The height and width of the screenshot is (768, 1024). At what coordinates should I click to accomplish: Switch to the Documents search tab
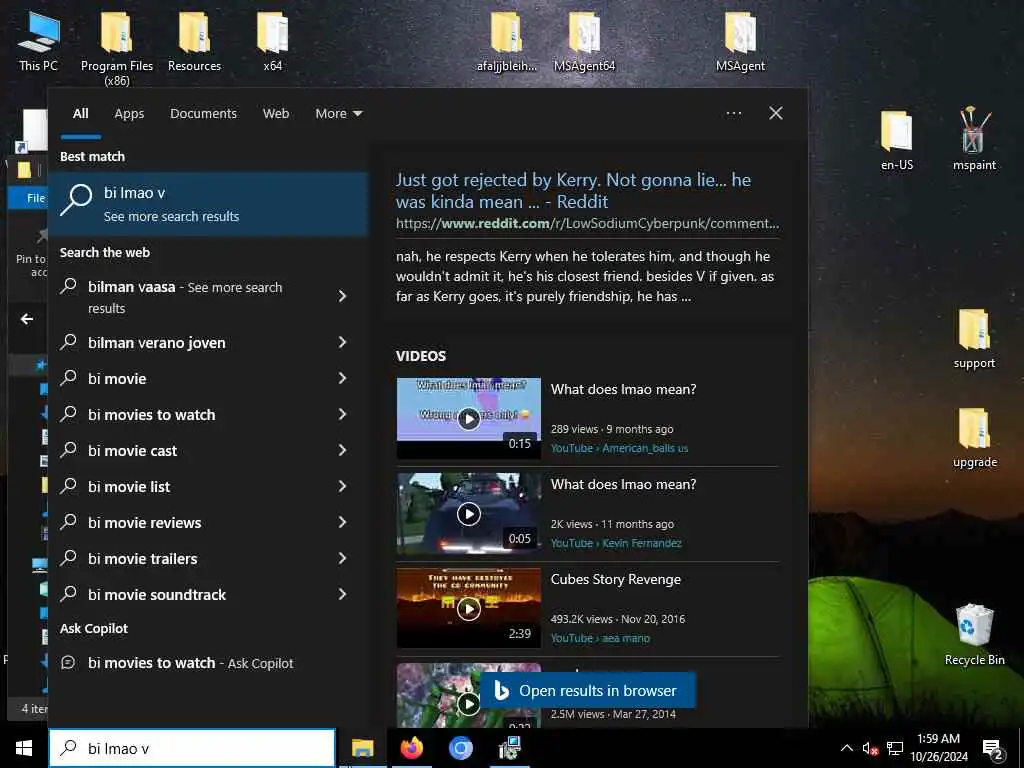click(x=203, y=114)
